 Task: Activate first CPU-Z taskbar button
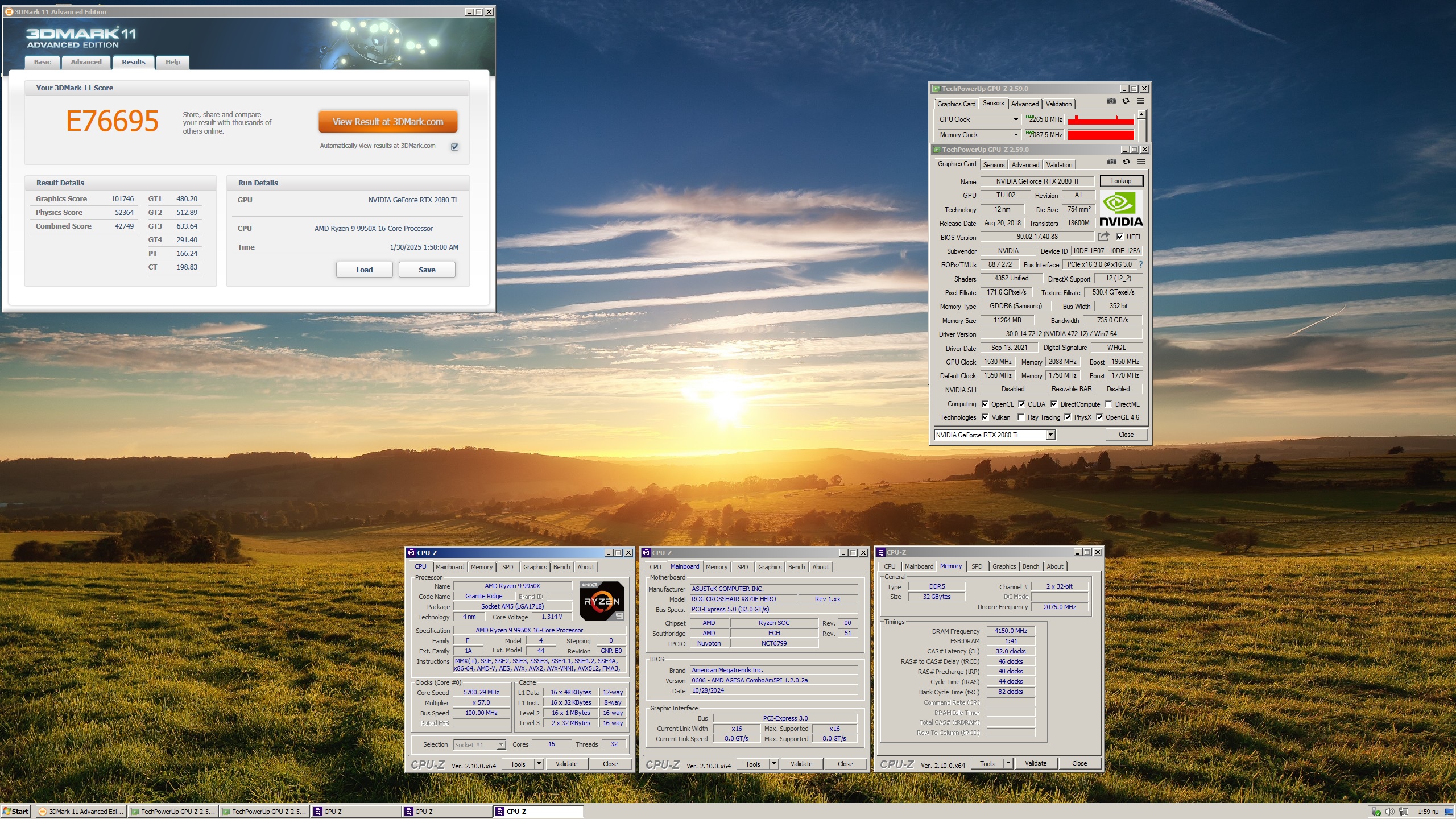pyautogui.click(x=356, y=812)
